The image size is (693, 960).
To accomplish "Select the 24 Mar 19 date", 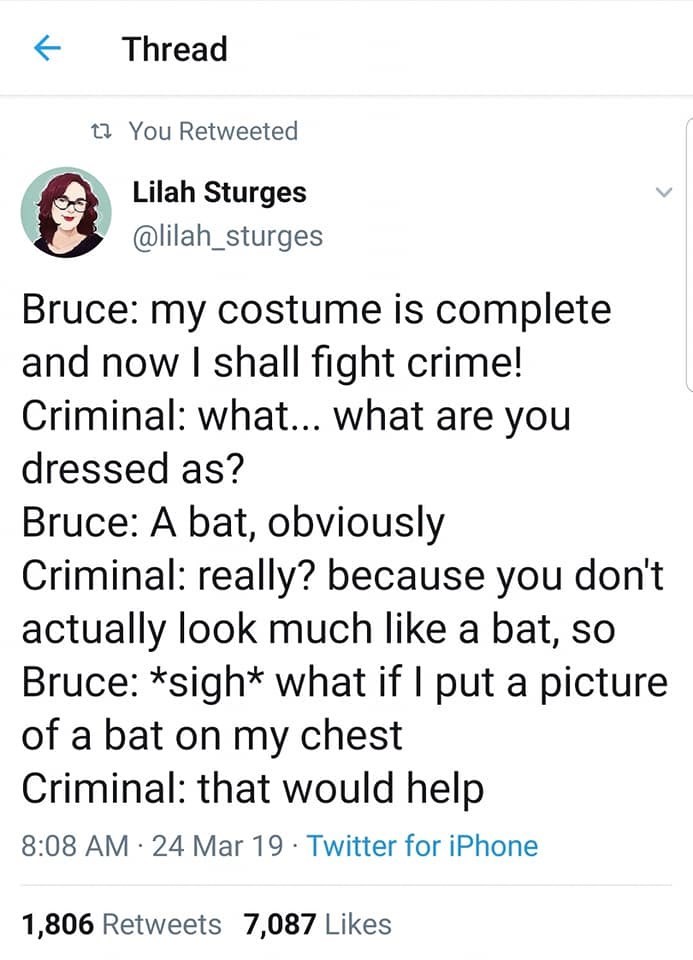I will 216,846.
